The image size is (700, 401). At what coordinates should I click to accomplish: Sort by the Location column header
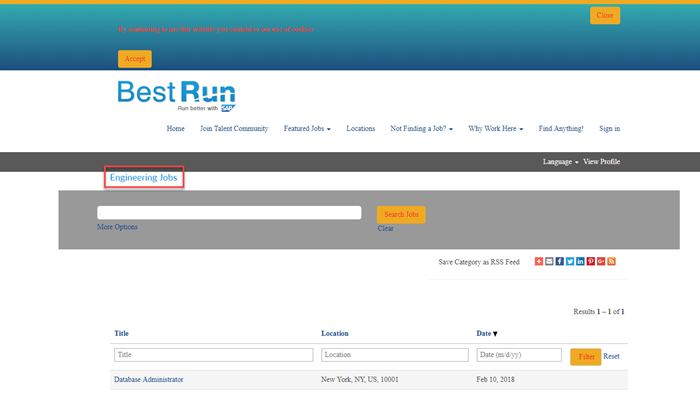pos(335,334)
